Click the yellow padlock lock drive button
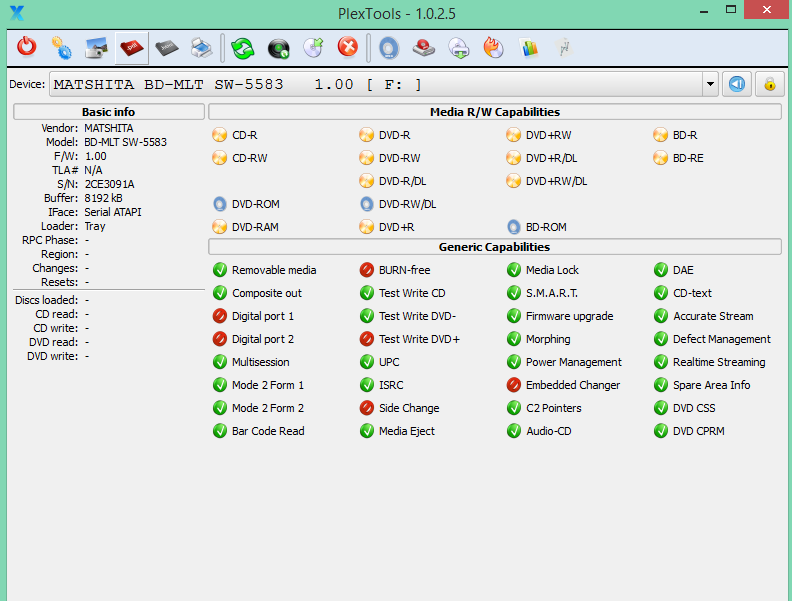 [770, 84]
